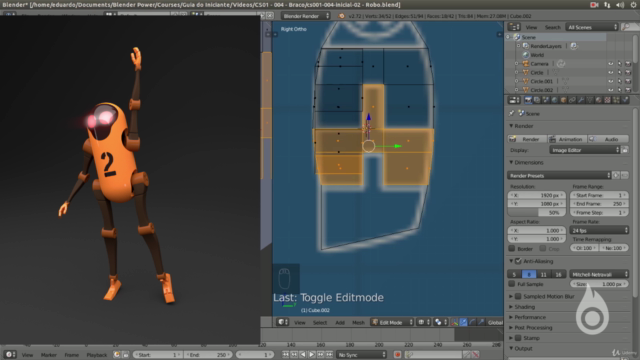
Task: Toggle Circle visibility eye in outliner
Action: [x=611, y=72]
